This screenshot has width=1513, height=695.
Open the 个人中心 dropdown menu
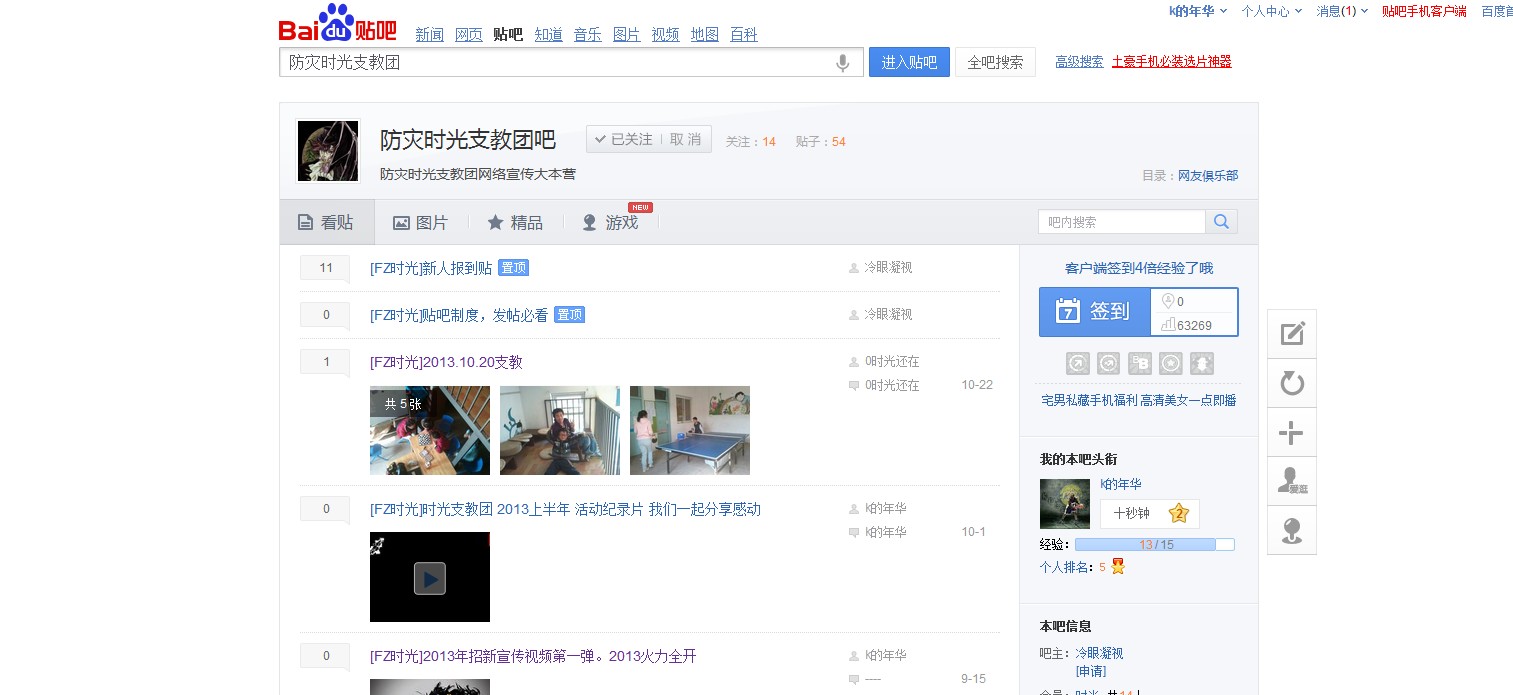1271,11
